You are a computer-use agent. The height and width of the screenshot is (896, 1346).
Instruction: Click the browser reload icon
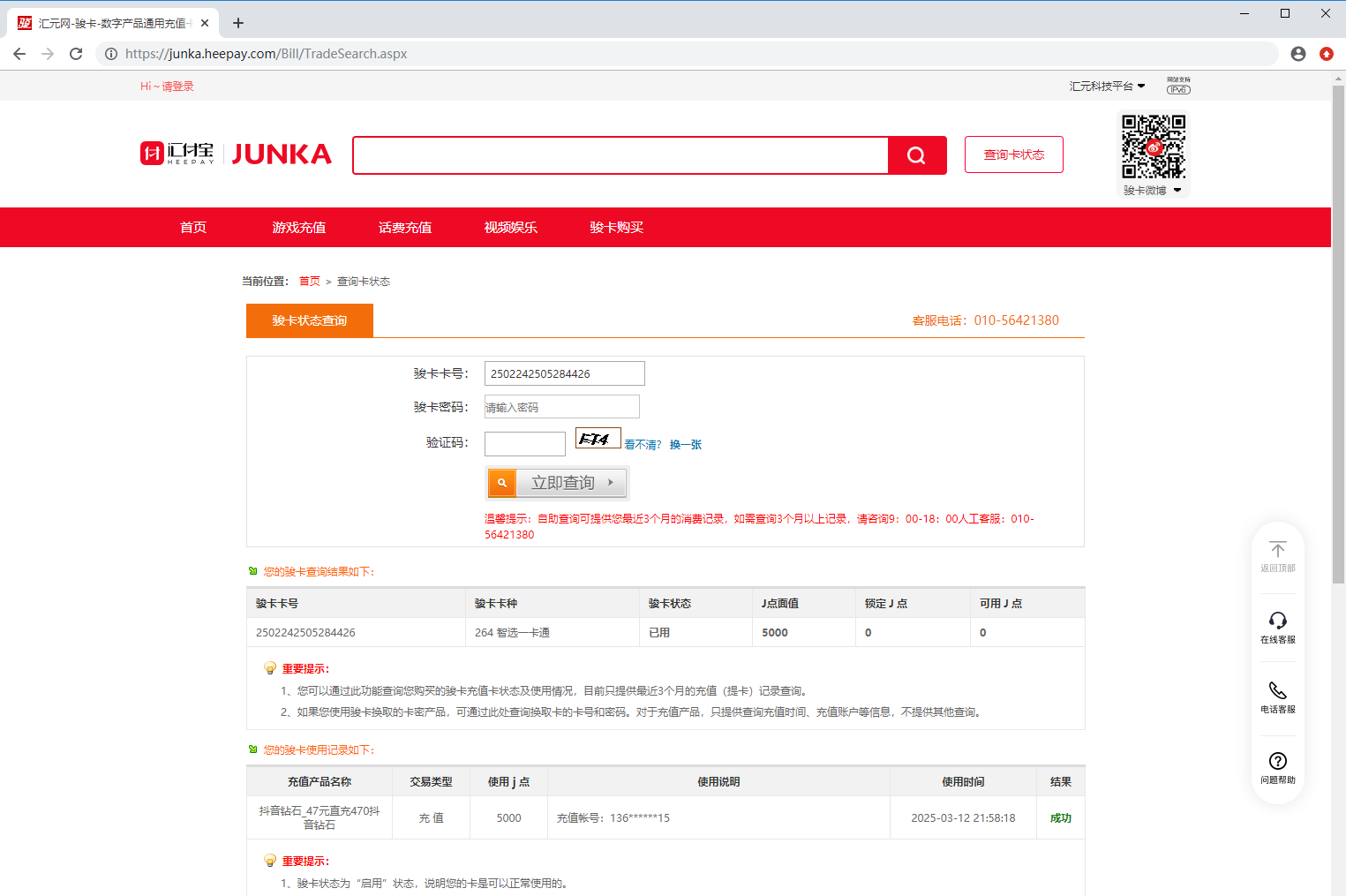(x=76, y=54)
